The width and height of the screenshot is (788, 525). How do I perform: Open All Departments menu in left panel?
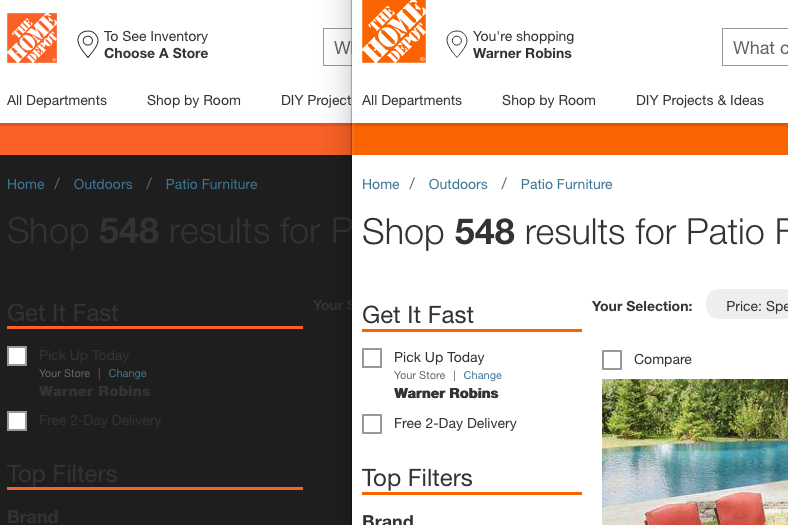pyautogui.click(x=57, y=100)
